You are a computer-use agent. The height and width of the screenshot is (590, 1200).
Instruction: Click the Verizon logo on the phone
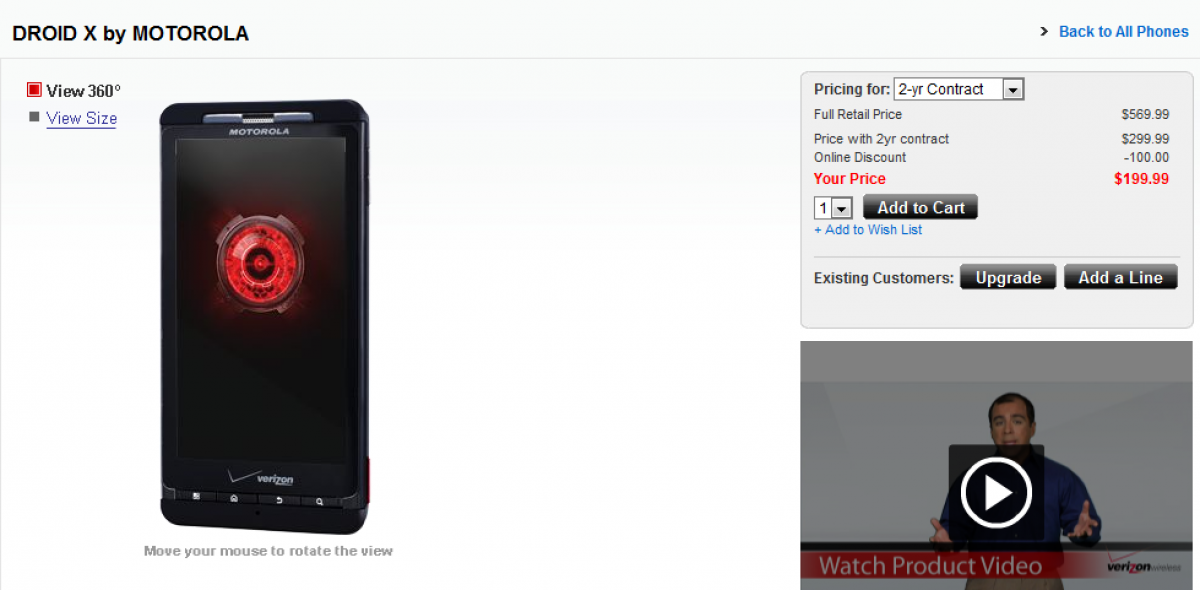tap(260, 477)
